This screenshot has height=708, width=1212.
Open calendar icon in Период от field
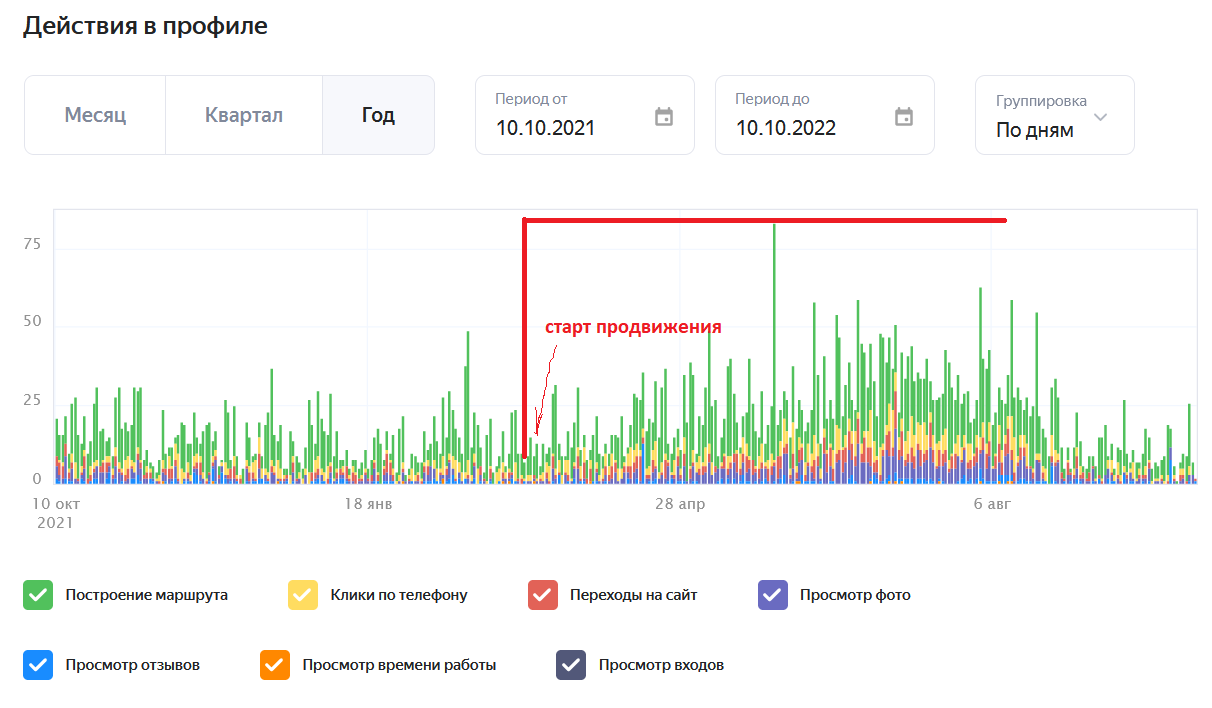664,117
